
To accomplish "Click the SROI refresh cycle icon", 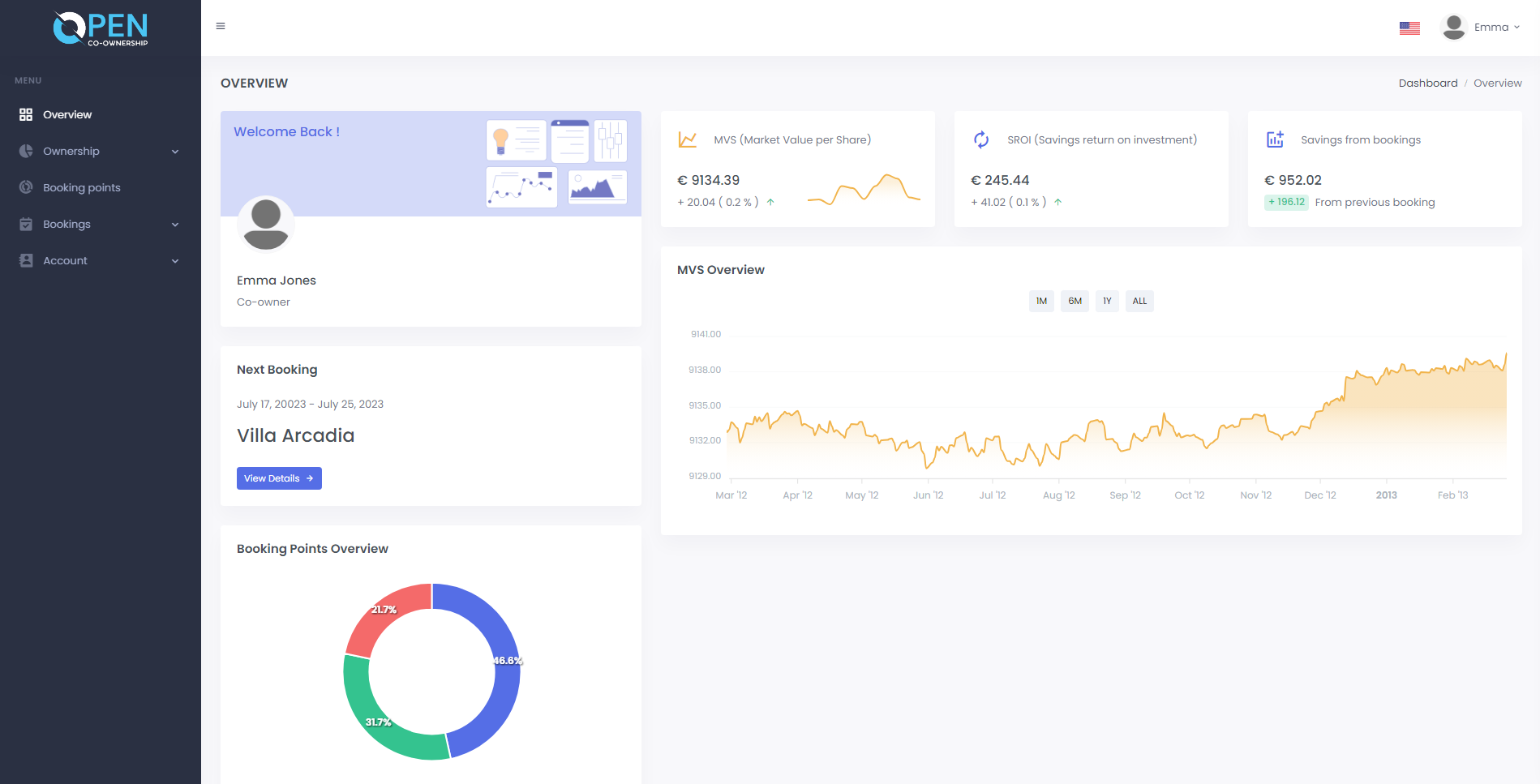I will point(981,139).
